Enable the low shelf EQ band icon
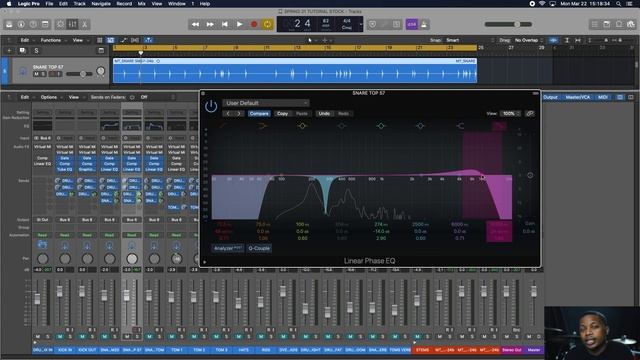Image resolution: width=640 pixels, height=360 pixels. 262,126
